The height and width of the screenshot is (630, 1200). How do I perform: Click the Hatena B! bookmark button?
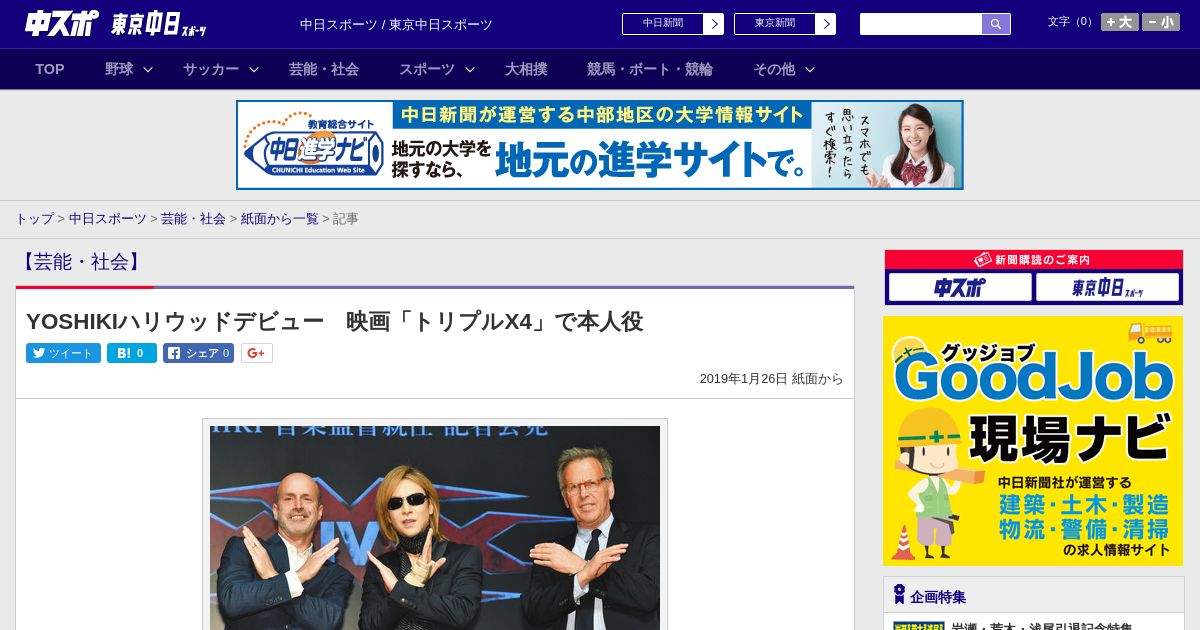[x=132, y=353]
